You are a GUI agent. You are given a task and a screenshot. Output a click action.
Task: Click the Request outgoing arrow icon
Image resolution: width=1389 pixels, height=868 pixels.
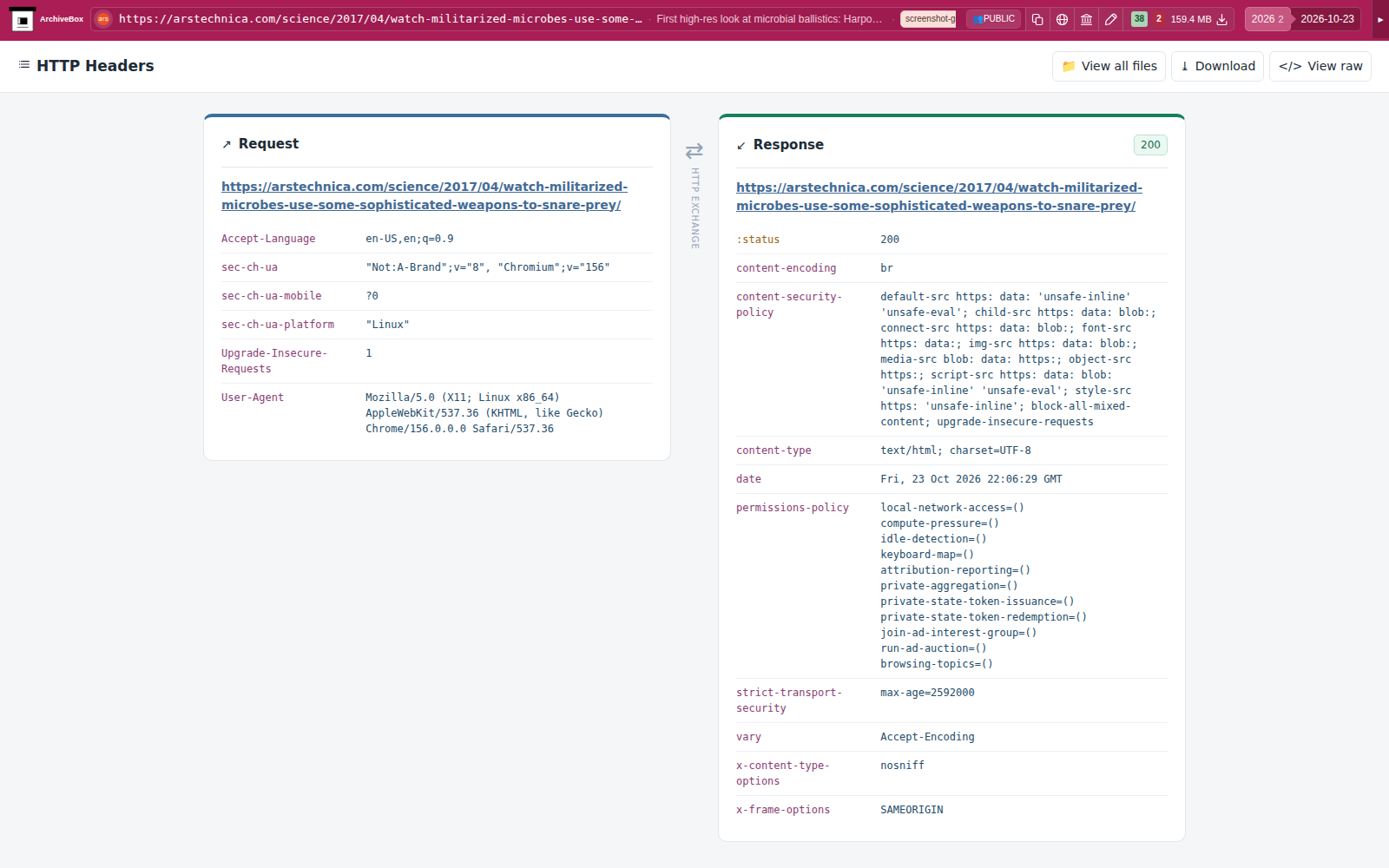click(227, 145)
